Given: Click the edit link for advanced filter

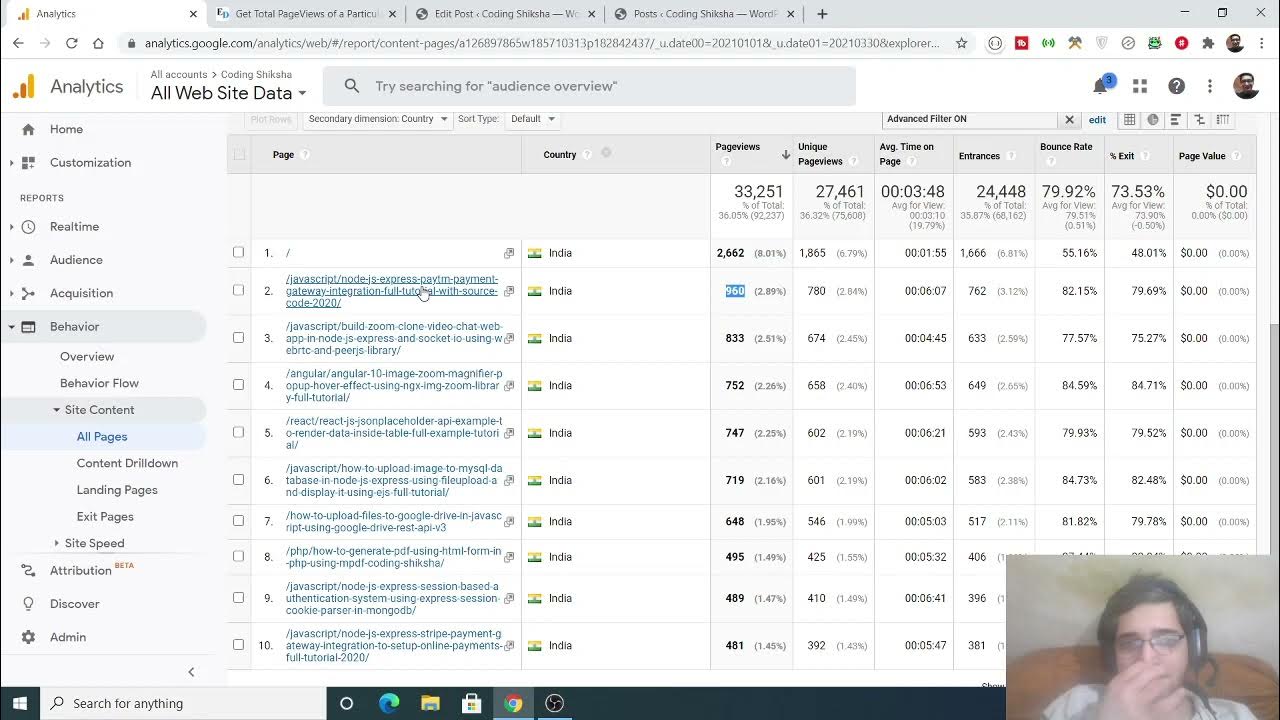Looking at the screenshot, I should (1097, 119).
